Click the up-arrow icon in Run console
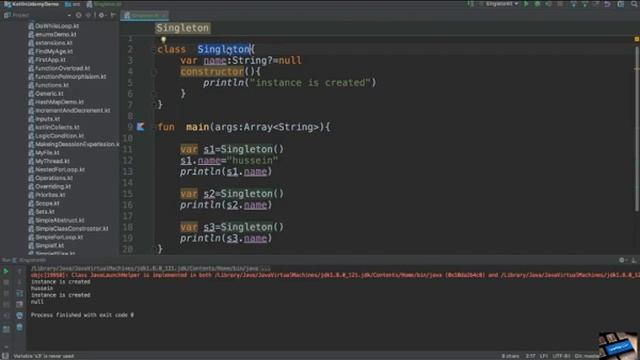The height and width of the screenshot is (360, 640). point(19,271)
